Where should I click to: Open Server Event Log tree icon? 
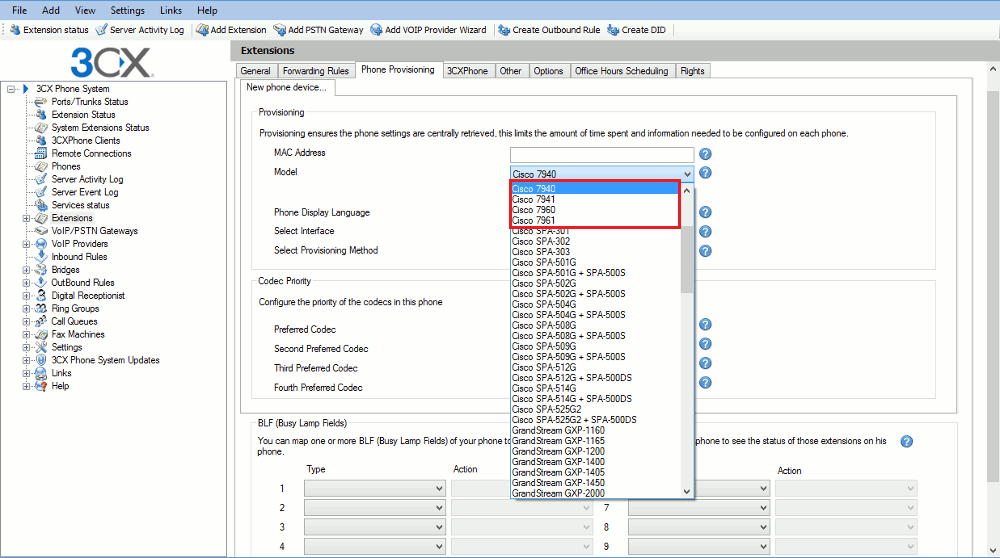(x=41, y=192)
